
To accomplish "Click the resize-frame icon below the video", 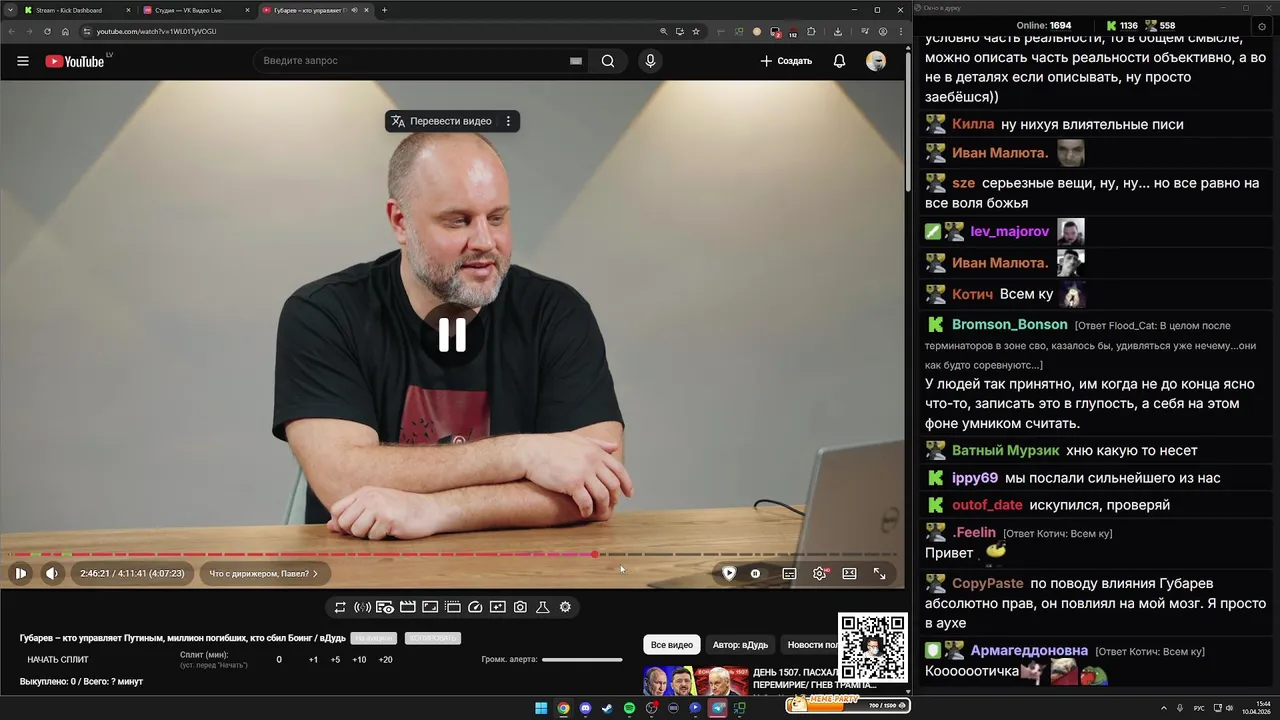I will 430,607.
